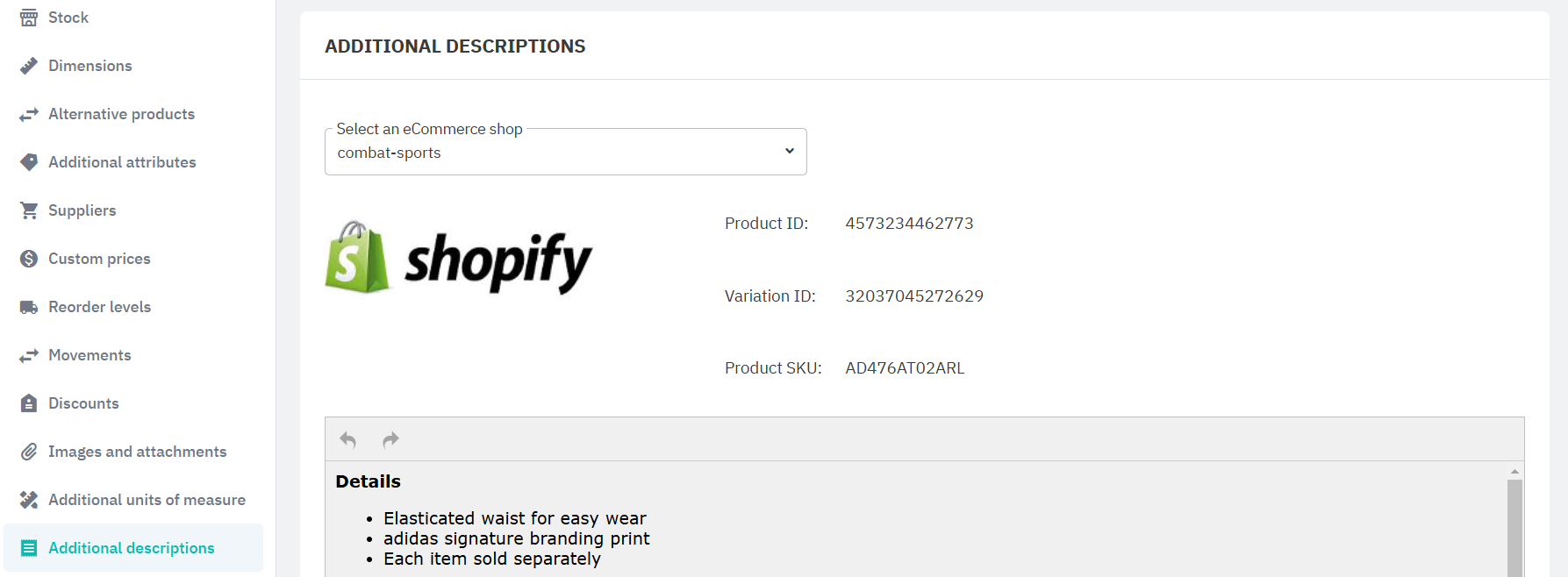1568x577 pixels.
Task: Open Alternative products section
Action: point(121,114)
